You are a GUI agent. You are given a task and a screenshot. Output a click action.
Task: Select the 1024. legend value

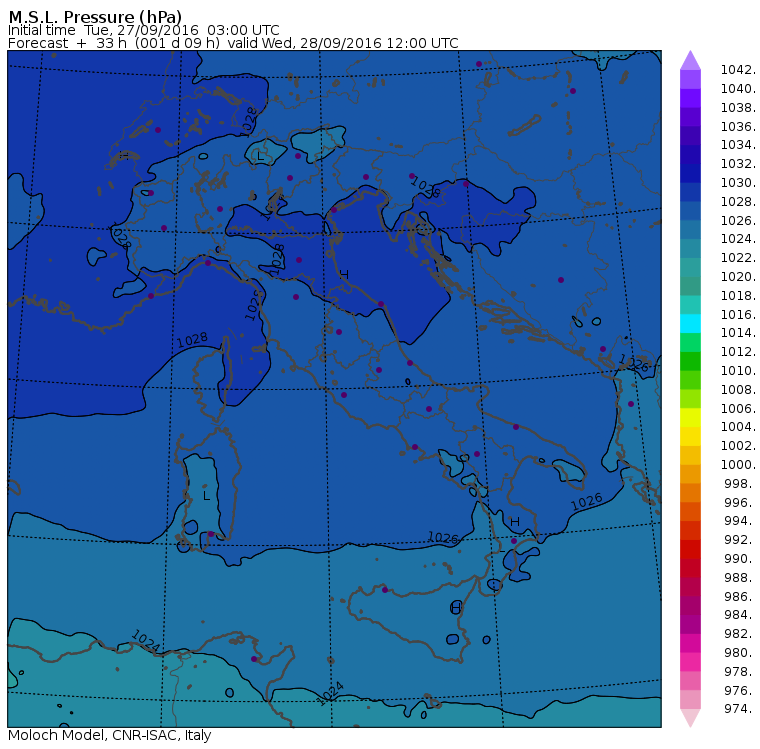(x=738, y=239)
